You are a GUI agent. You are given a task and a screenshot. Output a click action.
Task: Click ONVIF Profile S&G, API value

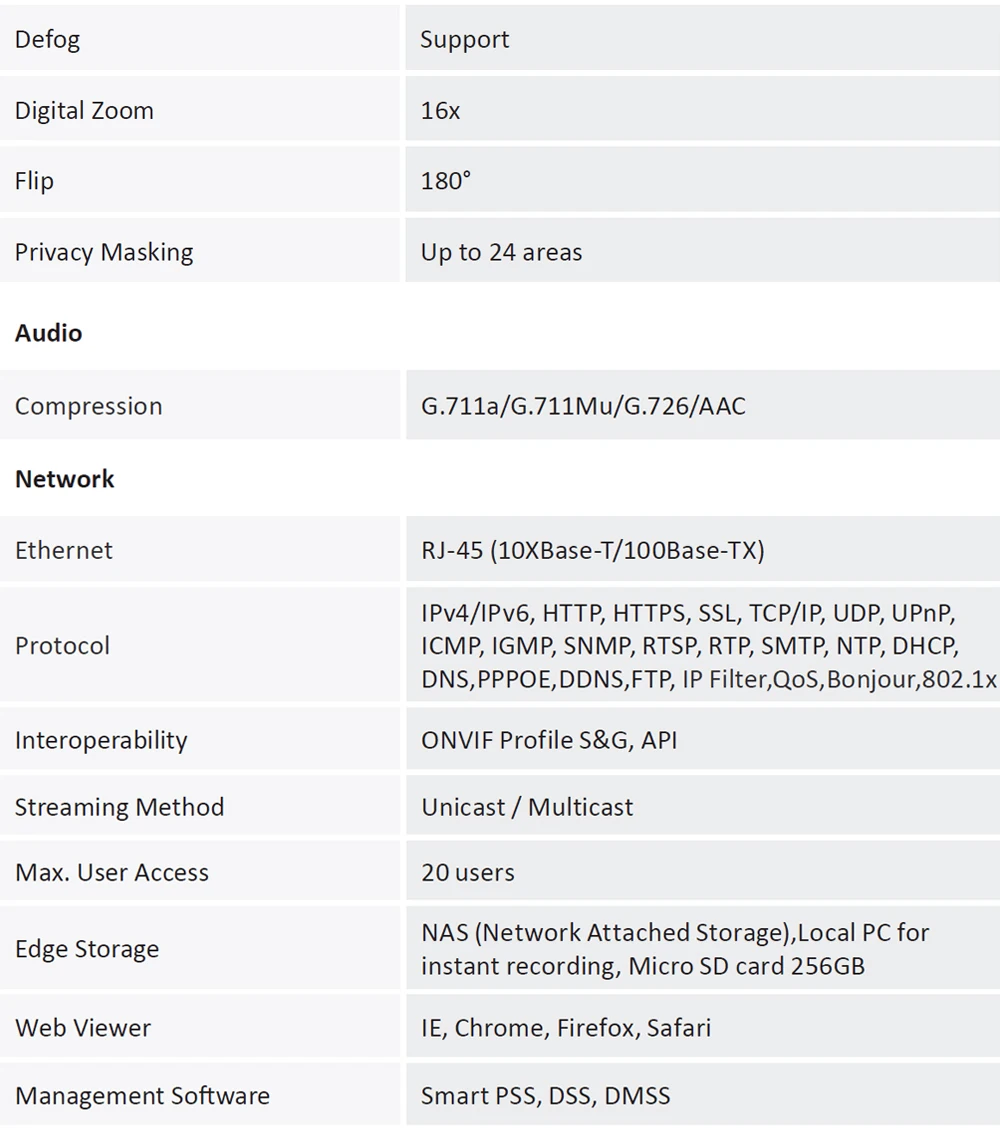(x=549, y=740)
